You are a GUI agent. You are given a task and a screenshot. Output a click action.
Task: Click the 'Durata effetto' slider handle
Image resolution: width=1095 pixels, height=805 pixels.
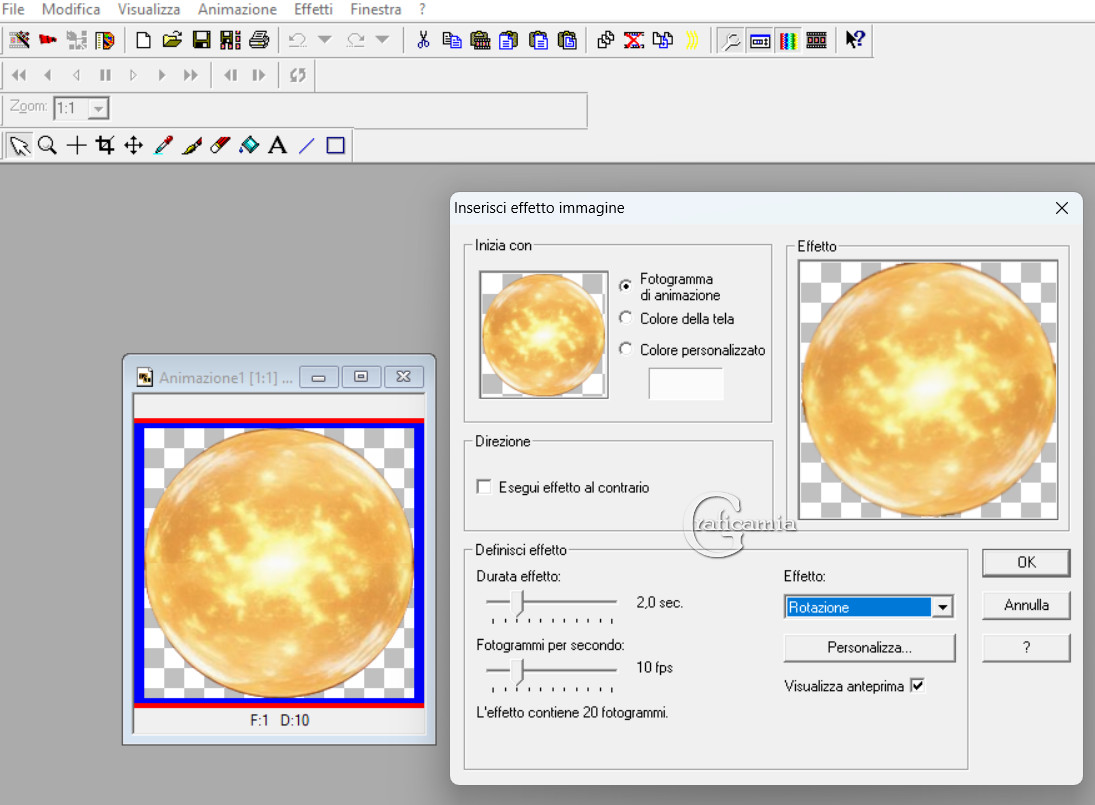[x=517, y=602]
